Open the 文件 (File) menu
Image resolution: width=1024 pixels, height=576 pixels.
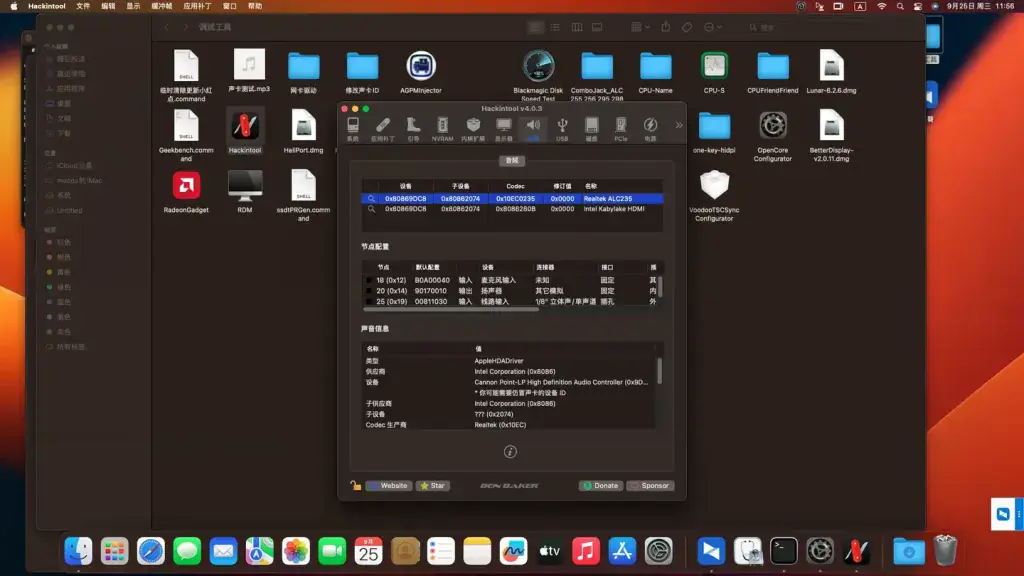click(83, 6)
